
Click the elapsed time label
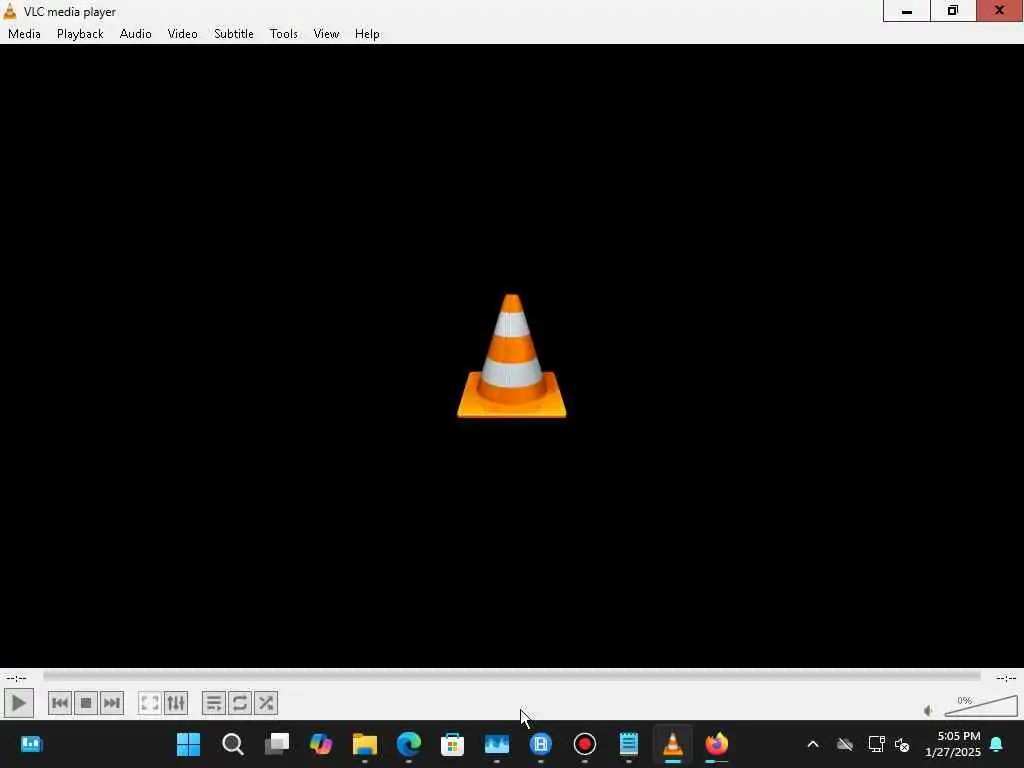16,677
